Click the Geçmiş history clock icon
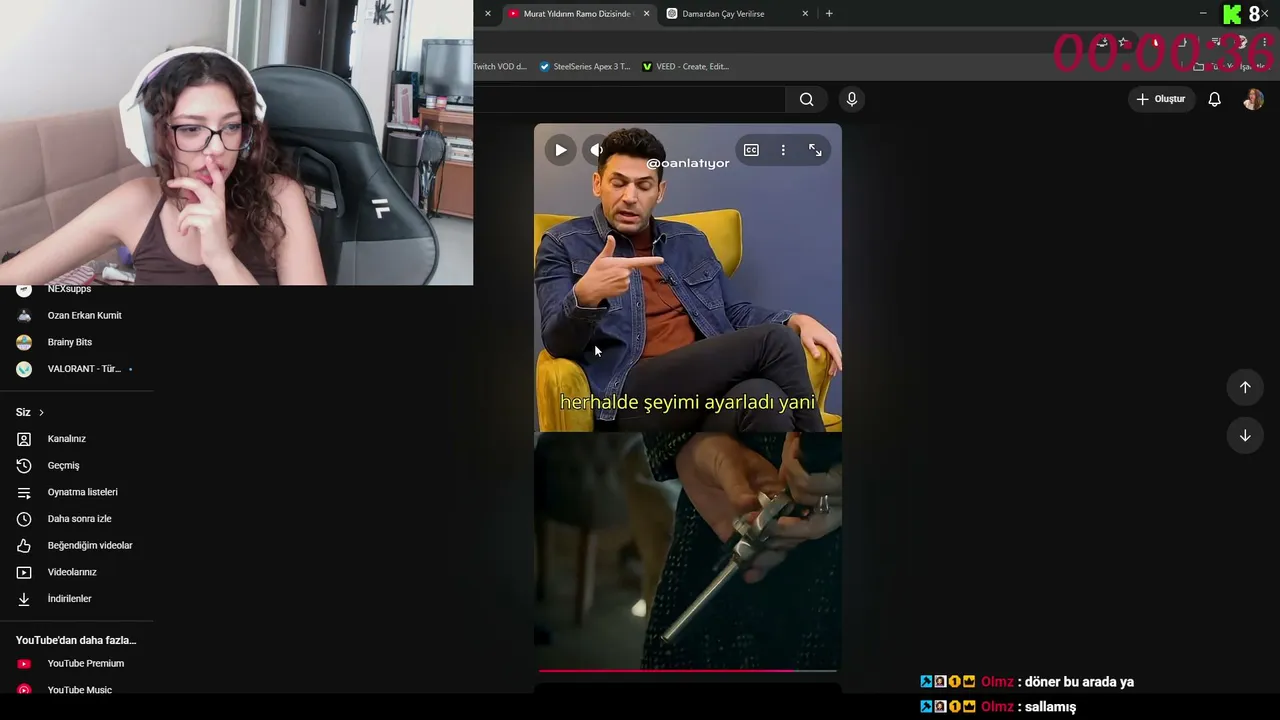The height and width of the screenshot is (720, 1280). pos(24,466)
